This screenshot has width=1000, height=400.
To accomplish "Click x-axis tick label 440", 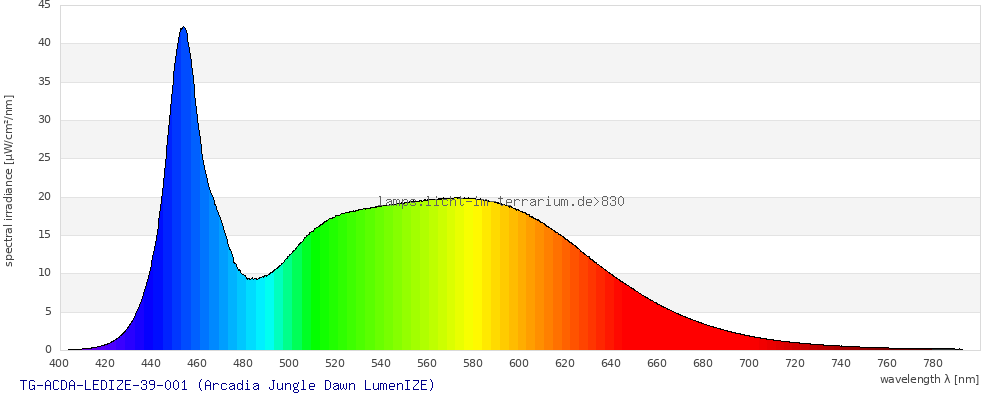I will 151,364.
